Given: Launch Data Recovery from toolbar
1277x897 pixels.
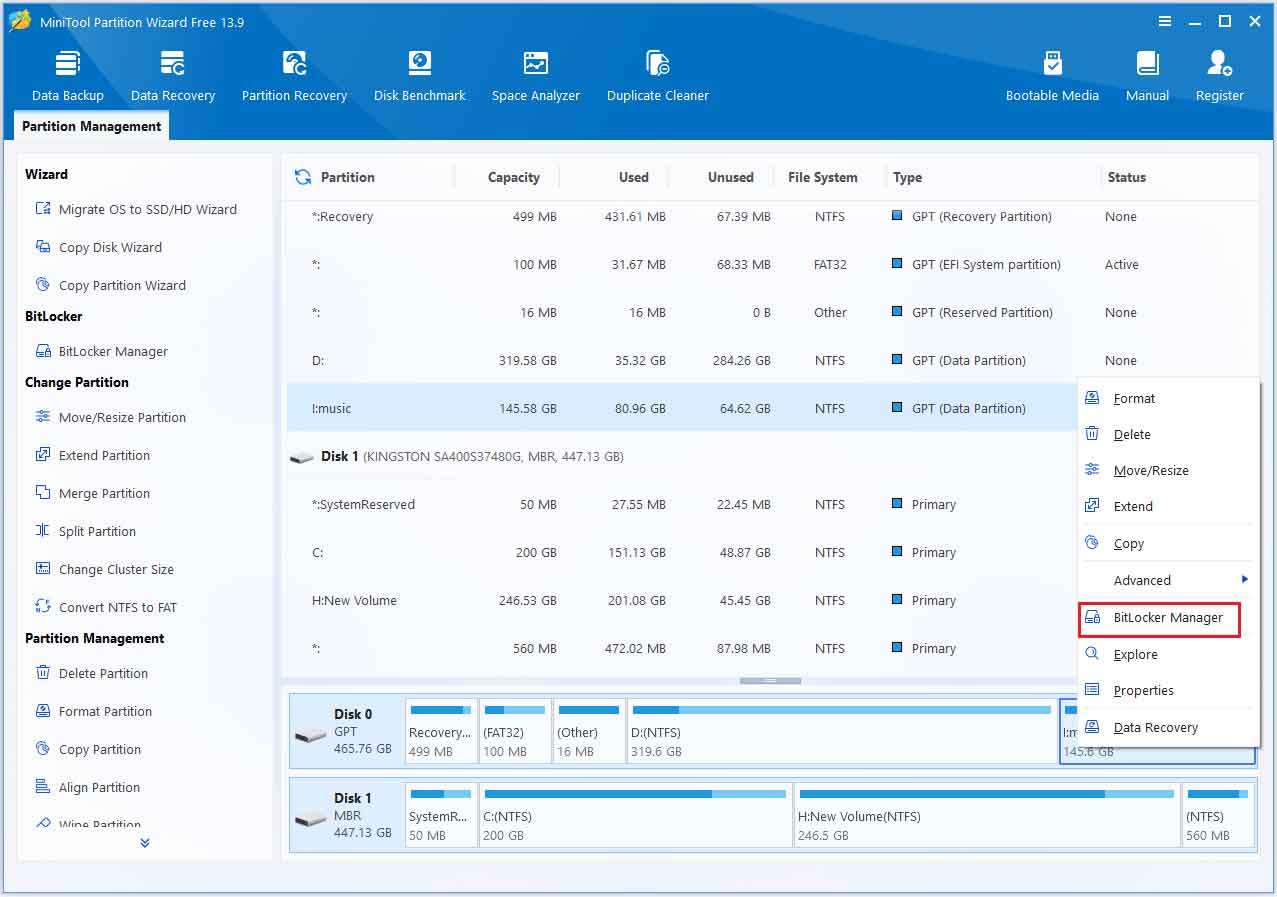Looking at the screenshot, I should (x=173, y=76).
